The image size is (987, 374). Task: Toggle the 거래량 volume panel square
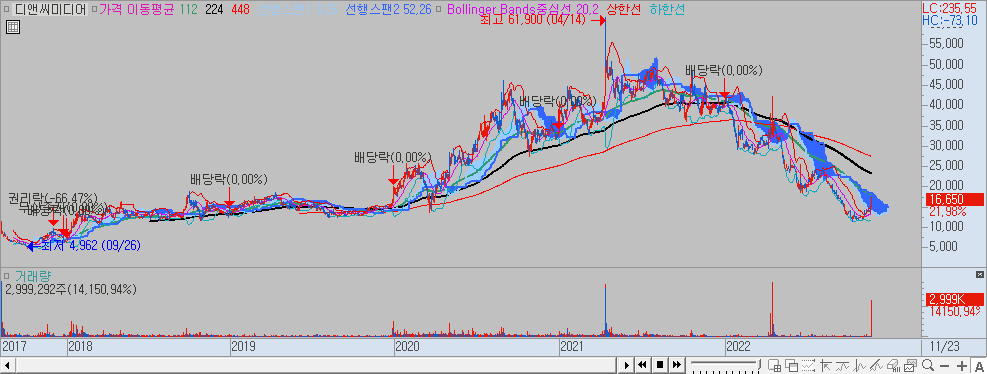click(x=6, y=276)
